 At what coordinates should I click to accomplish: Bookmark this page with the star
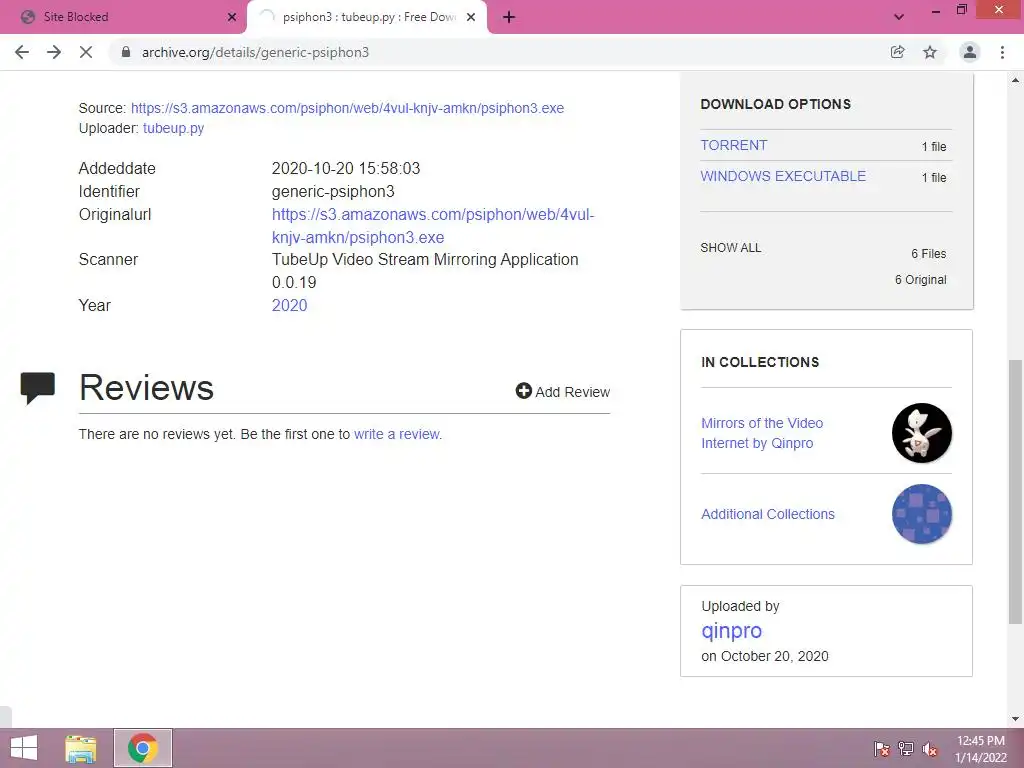930,52
